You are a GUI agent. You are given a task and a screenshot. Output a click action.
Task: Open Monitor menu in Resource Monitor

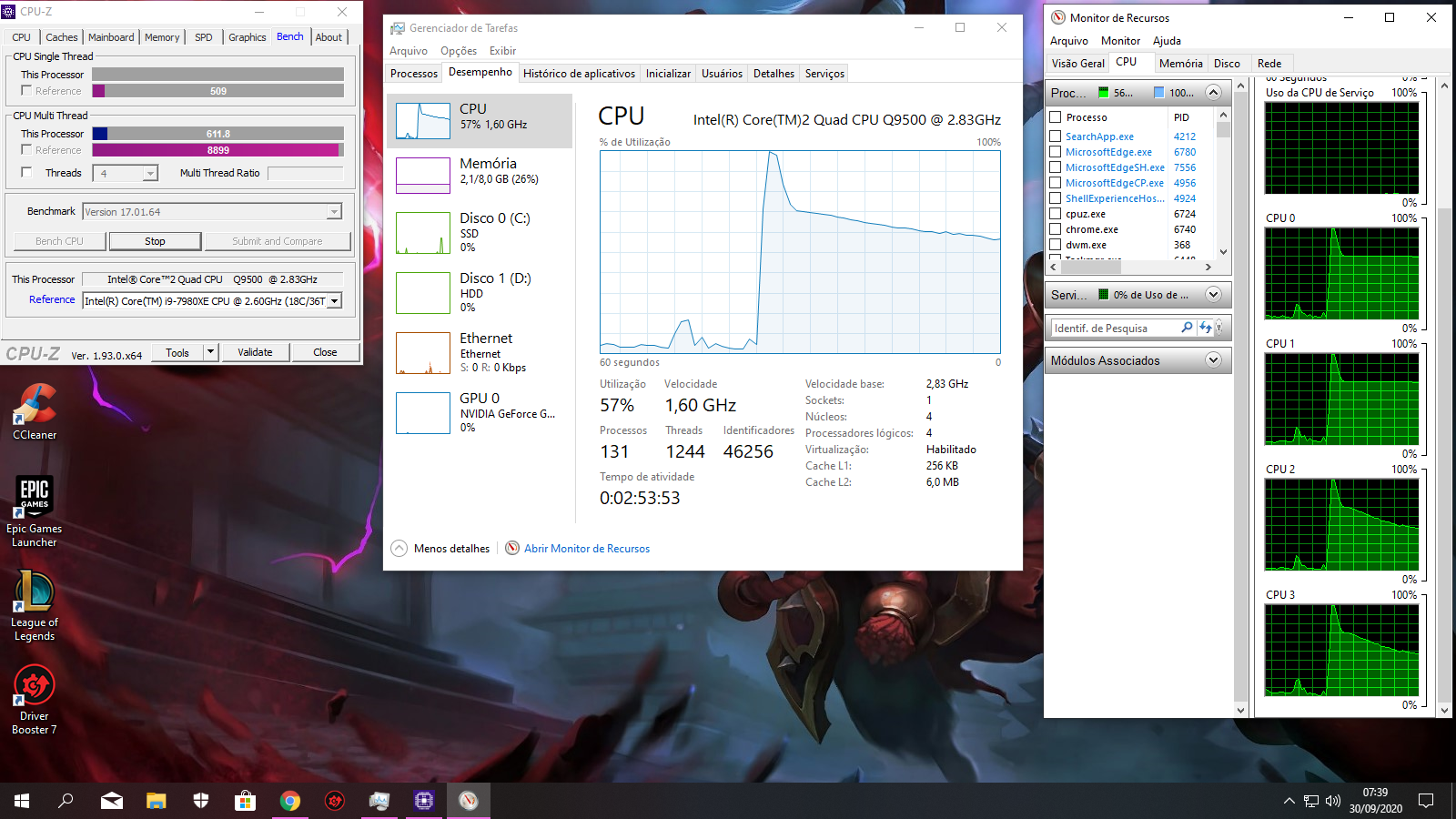(1120, 41)
